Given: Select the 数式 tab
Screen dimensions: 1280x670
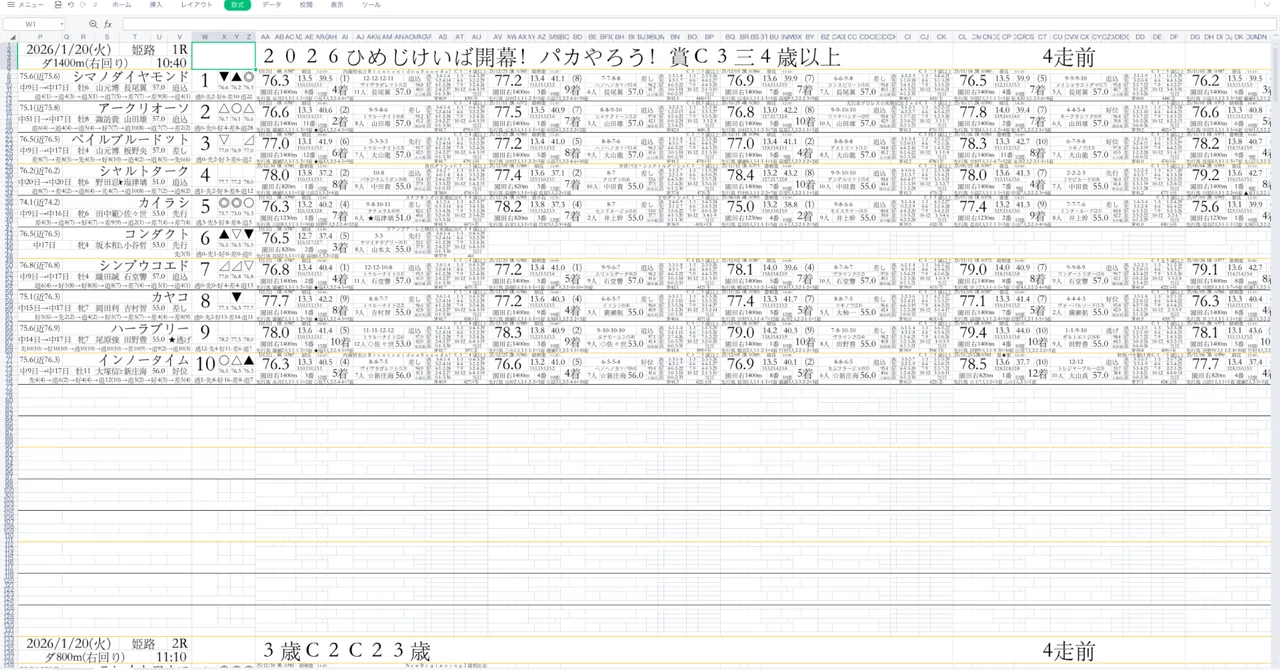Looking at the screenshot, I should [x=237, y=5].
